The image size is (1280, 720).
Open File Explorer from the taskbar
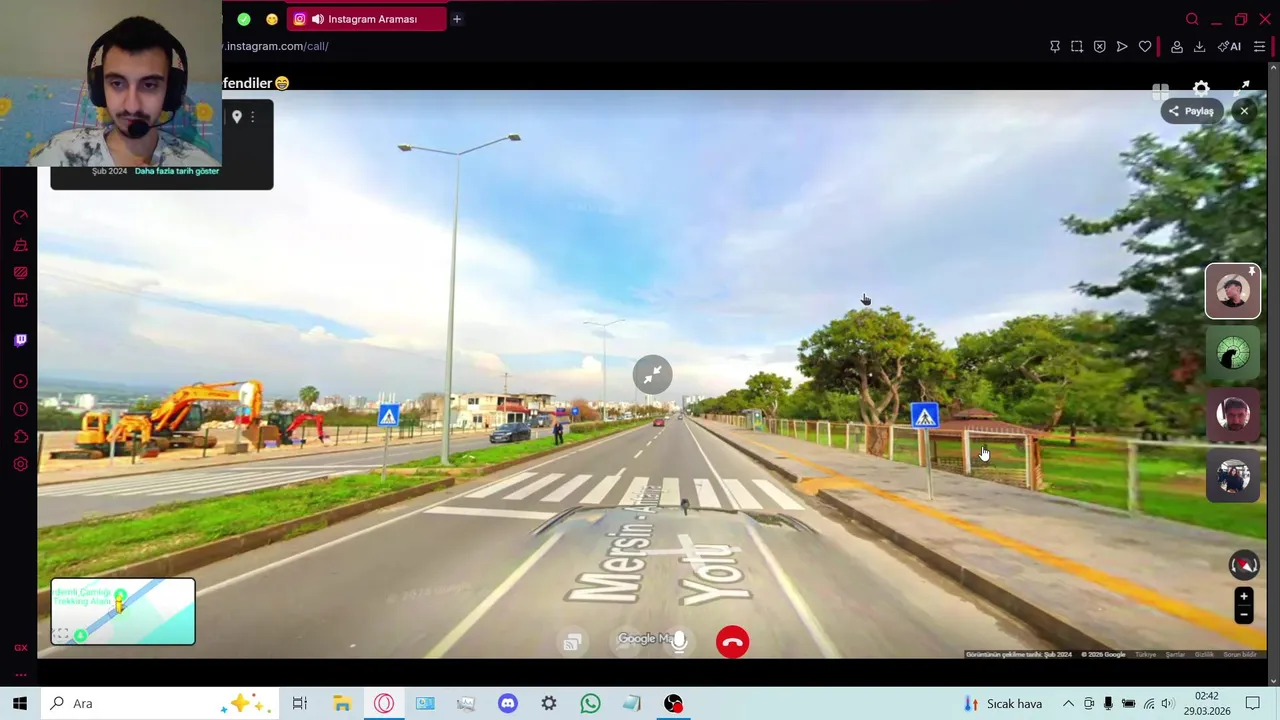pyautogui.click(x=342, y=704)
